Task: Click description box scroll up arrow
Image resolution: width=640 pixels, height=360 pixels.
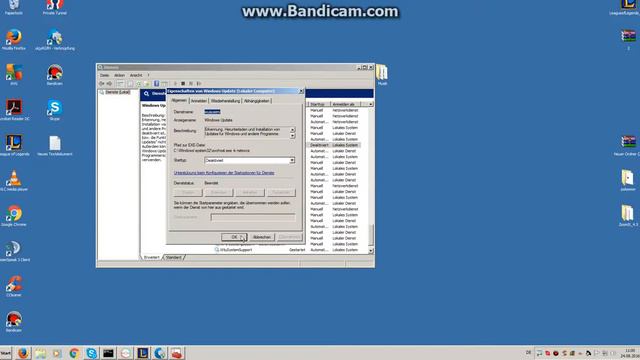Action: click(x=292, y=129)
